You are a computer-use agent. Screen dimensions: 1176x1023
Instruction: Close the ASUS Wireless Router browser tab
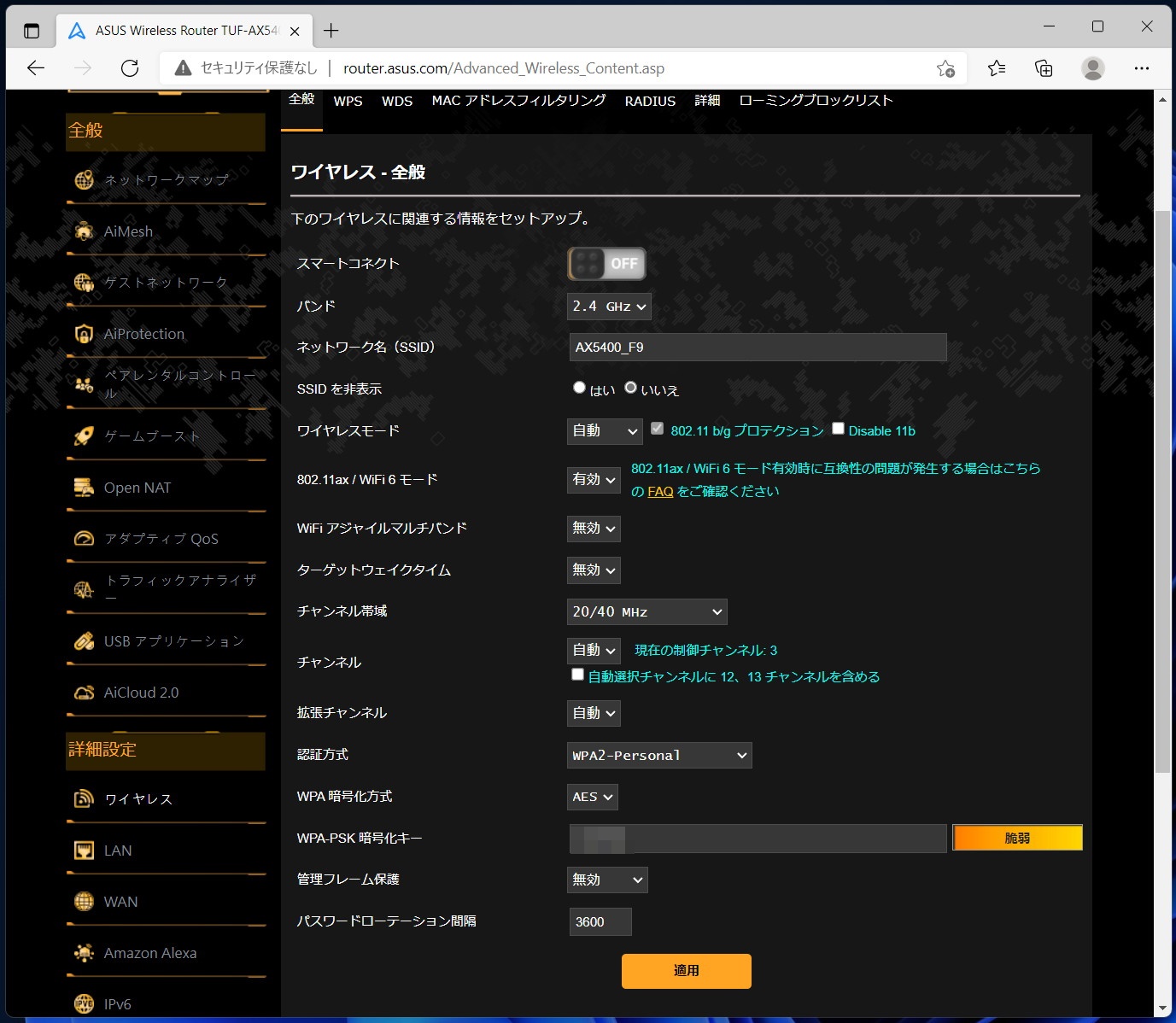[295, 31]
